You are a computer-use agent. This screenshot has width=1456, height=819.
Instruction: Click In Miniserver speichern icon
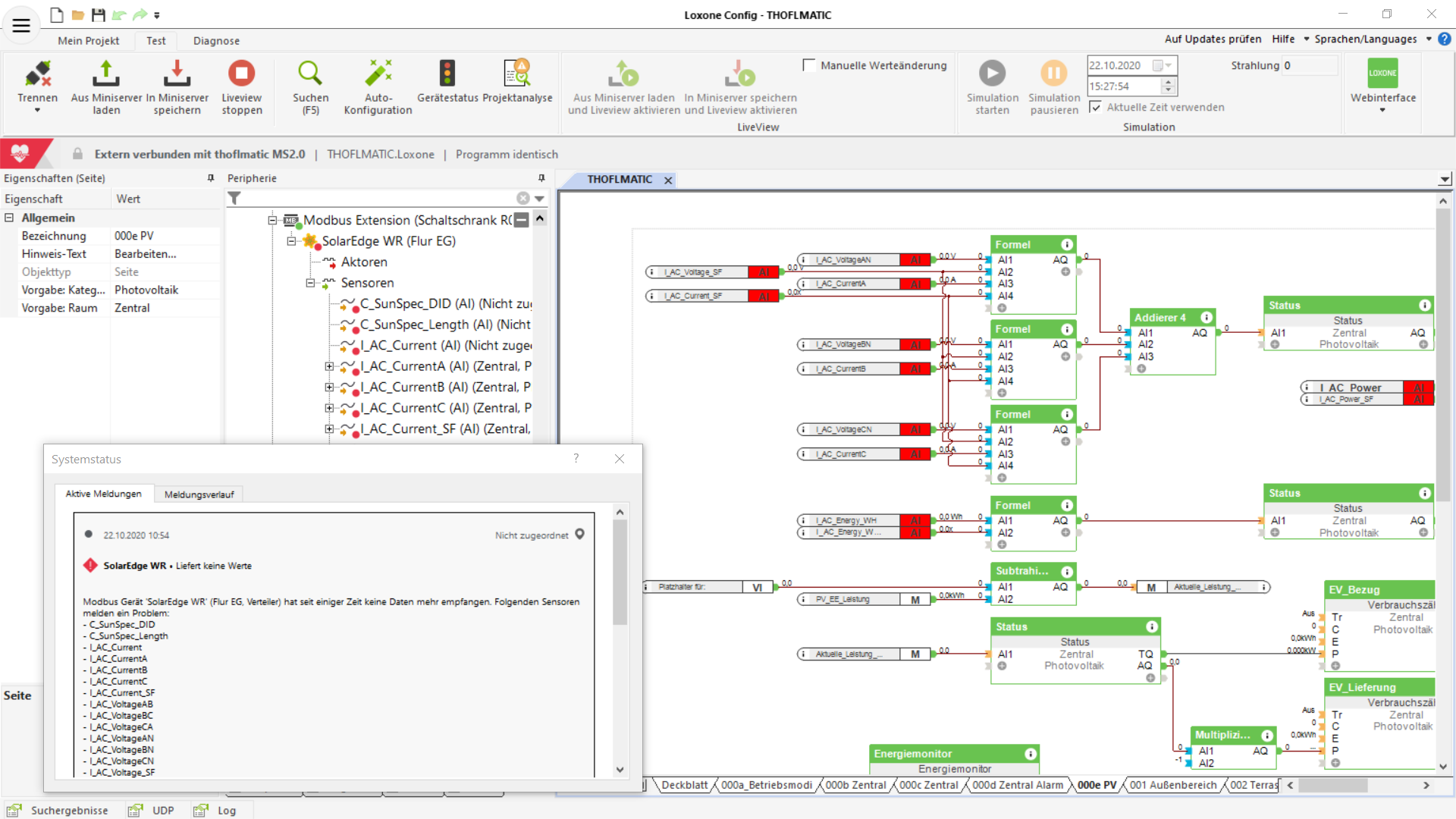click(x=177, y=74)
